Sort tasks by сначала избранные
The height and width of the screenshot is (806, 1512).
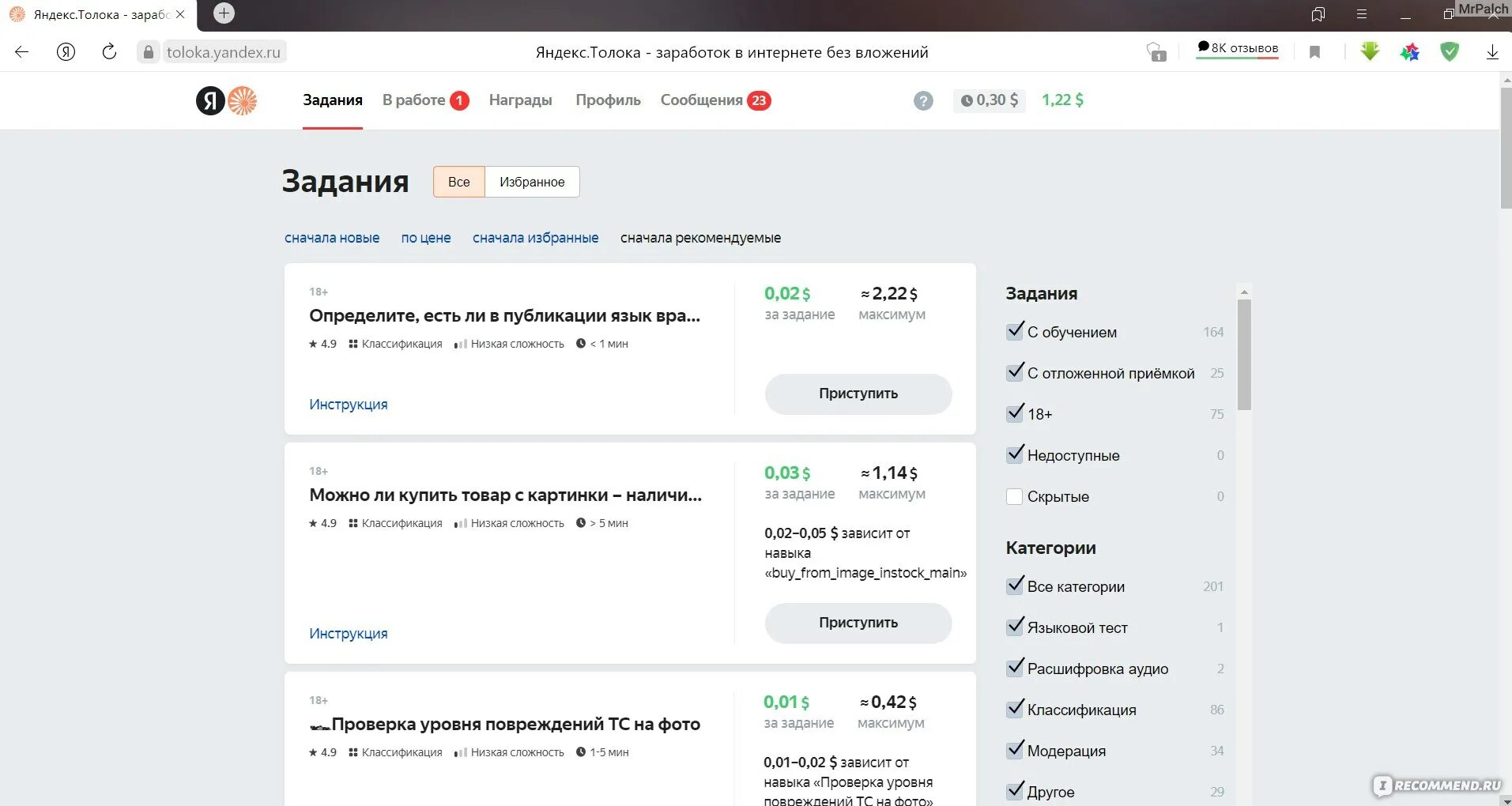pos(536,238)
